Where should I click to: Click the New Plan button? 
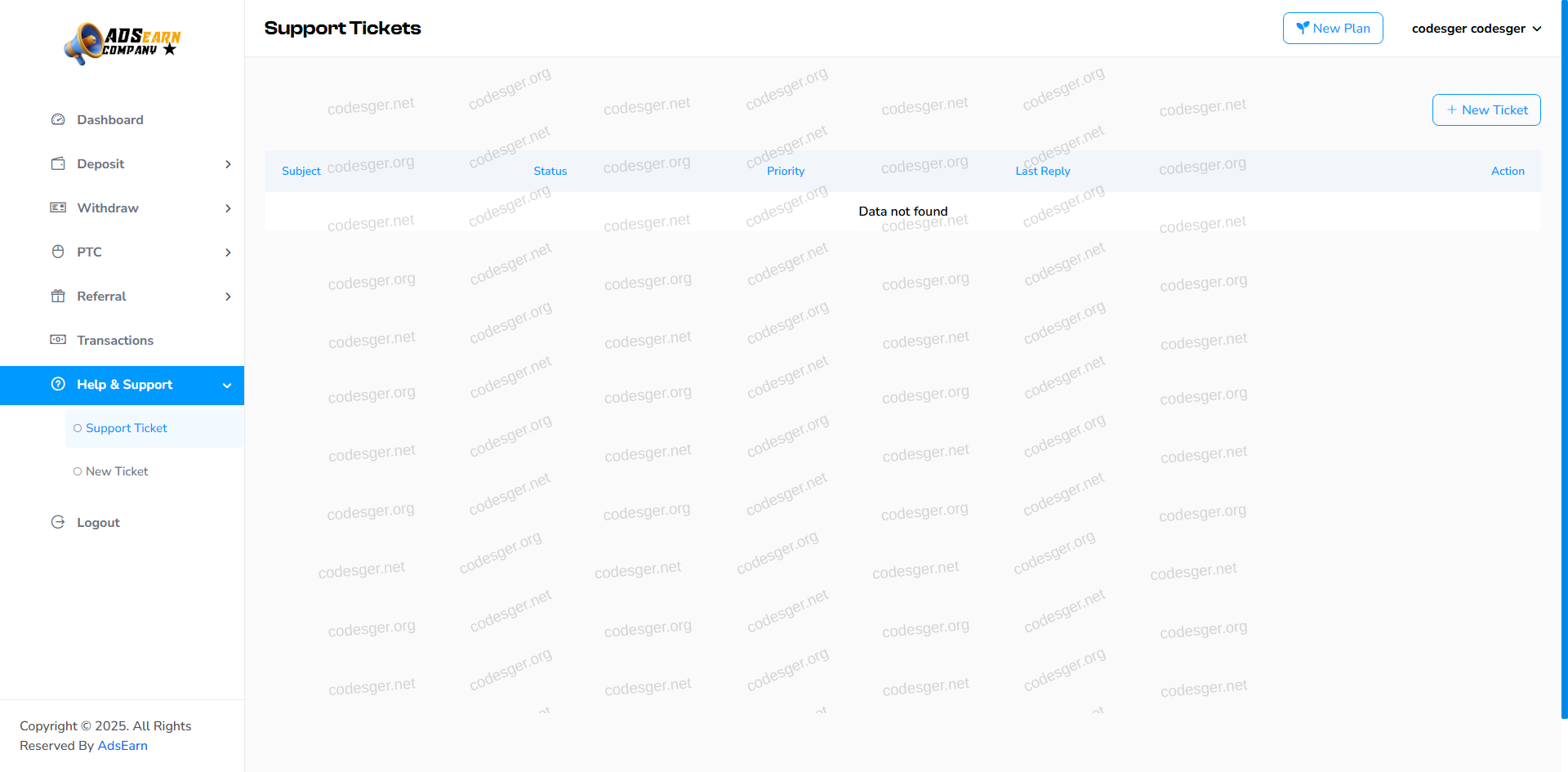(1333, 29)
